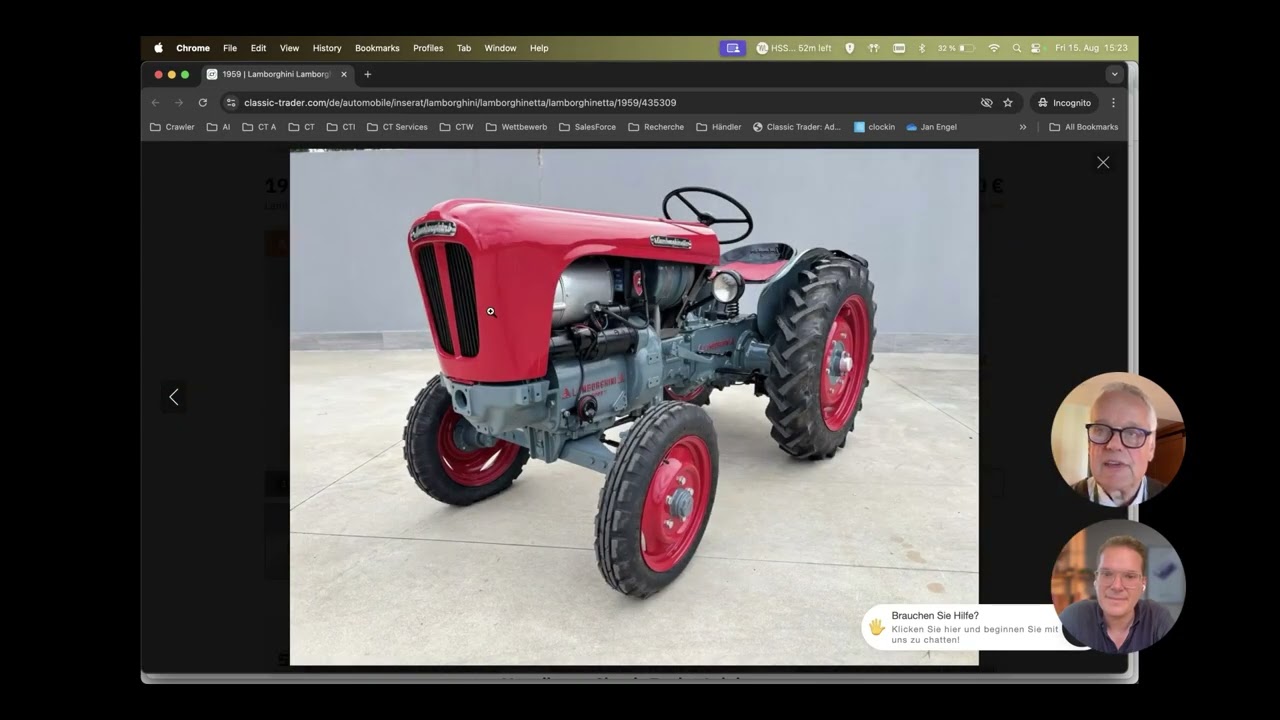Open the Edit menu
This screenshot has width=1280, height=720.
[x=258, y=48]
